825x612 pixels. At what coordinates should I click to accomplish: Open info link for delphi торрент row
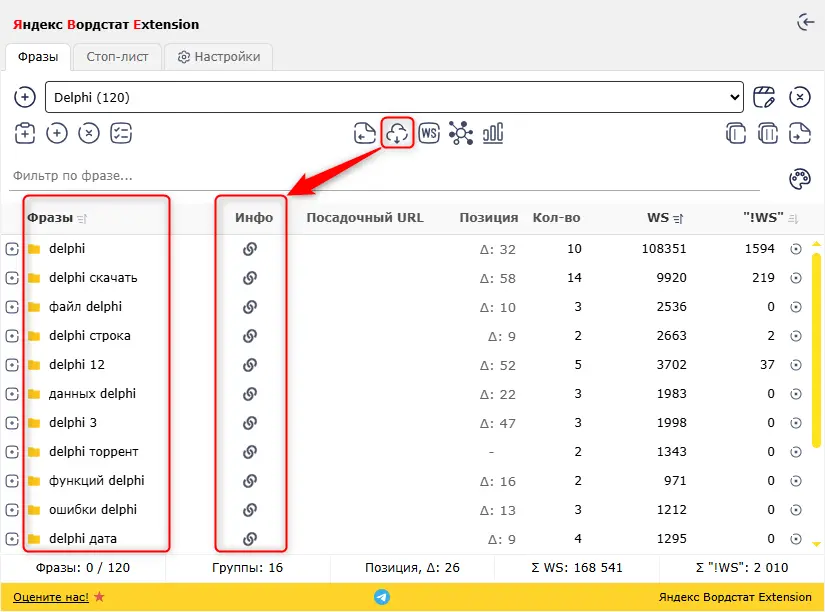click(x=250, y=452)
